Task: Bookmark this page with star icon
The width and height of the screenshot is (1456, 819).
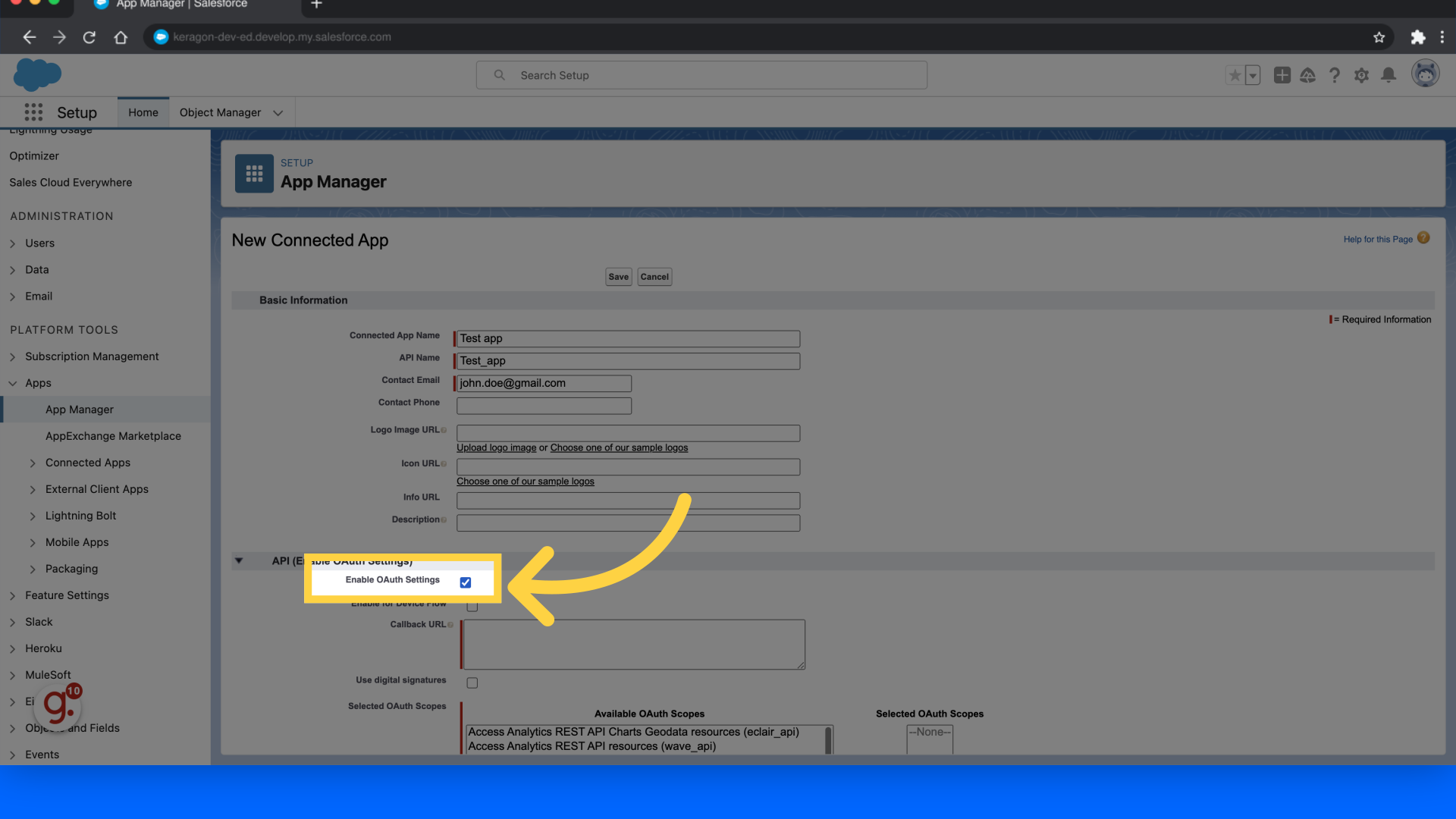Action: click(x=1379, y=36)
